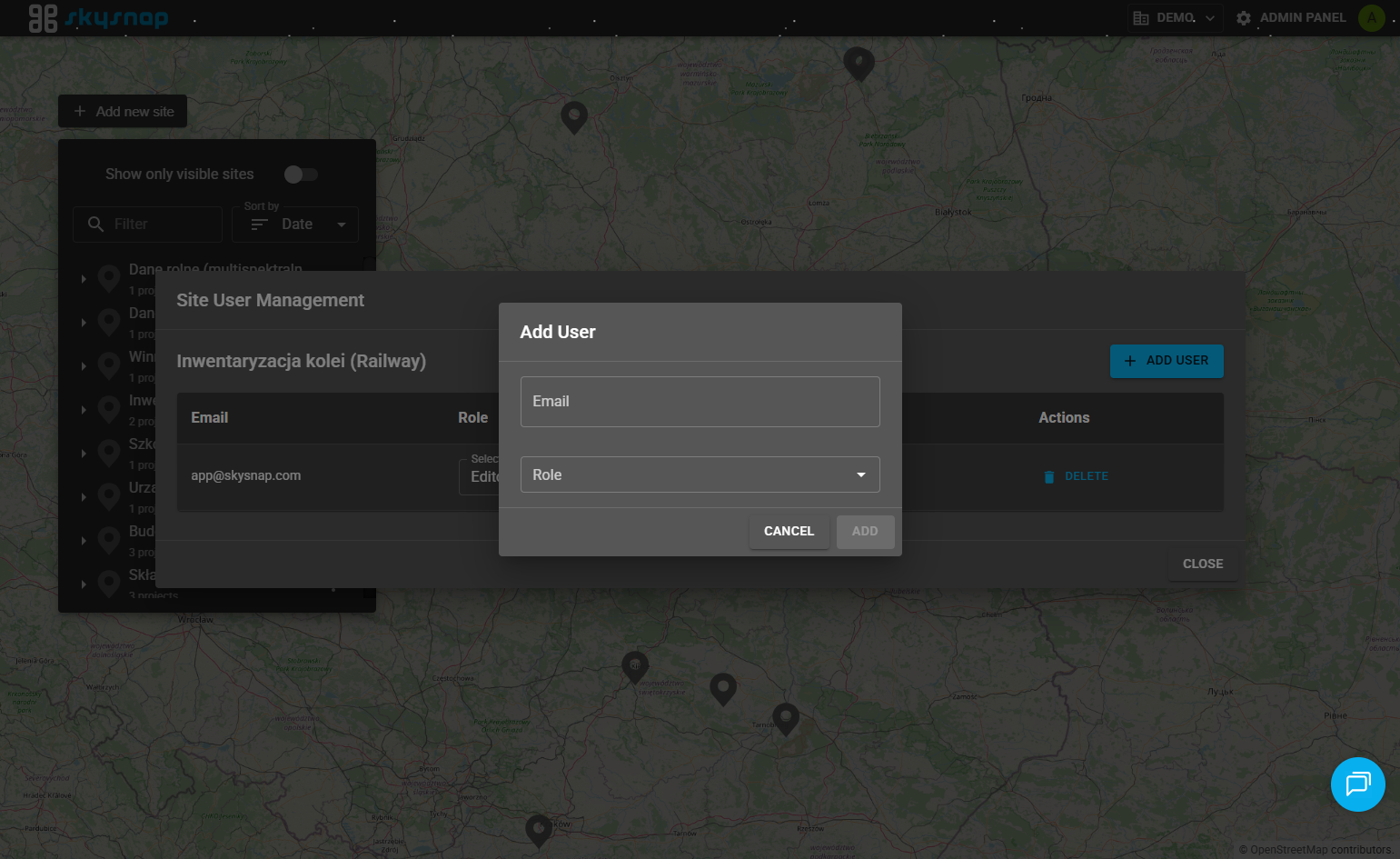The width and height of the screenshot is (1400, 859).
Task: Close the Site User Management dialog
Action: click(1203, 564)
